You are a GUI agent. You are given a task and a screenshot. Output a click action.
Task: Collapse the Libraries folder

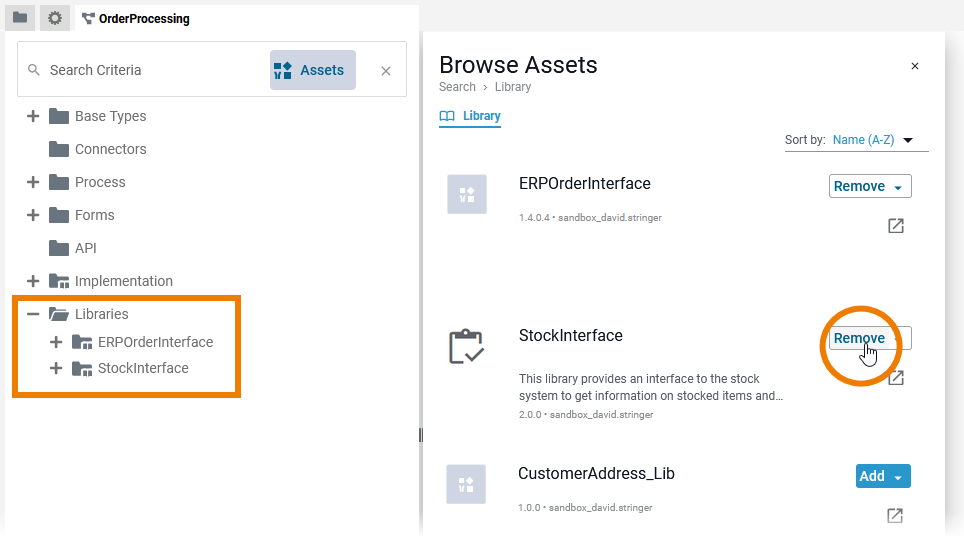(33, 314)
